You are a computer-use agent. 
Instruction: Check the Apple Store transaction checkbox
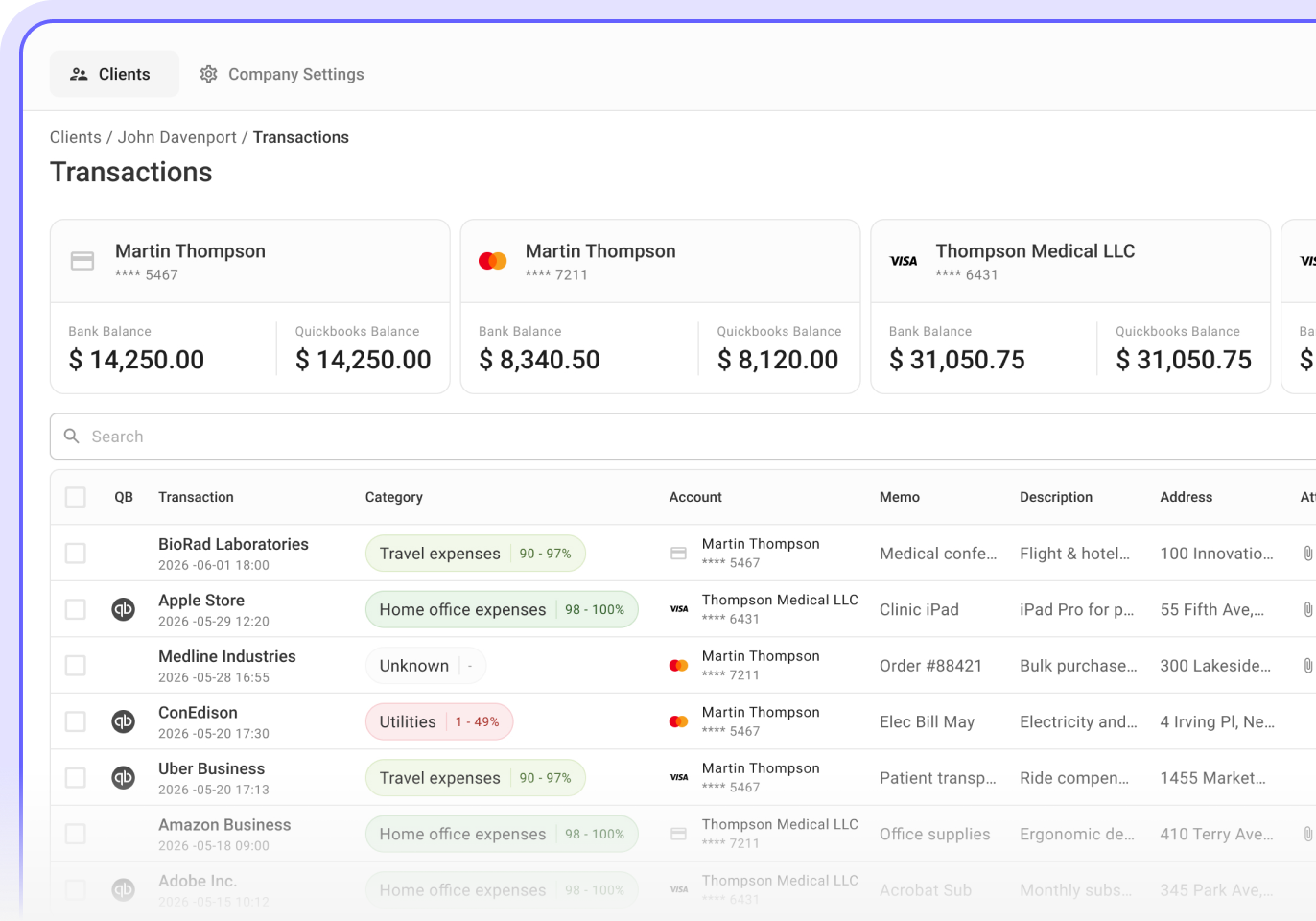pyautogui.click(x=76, y=609)
